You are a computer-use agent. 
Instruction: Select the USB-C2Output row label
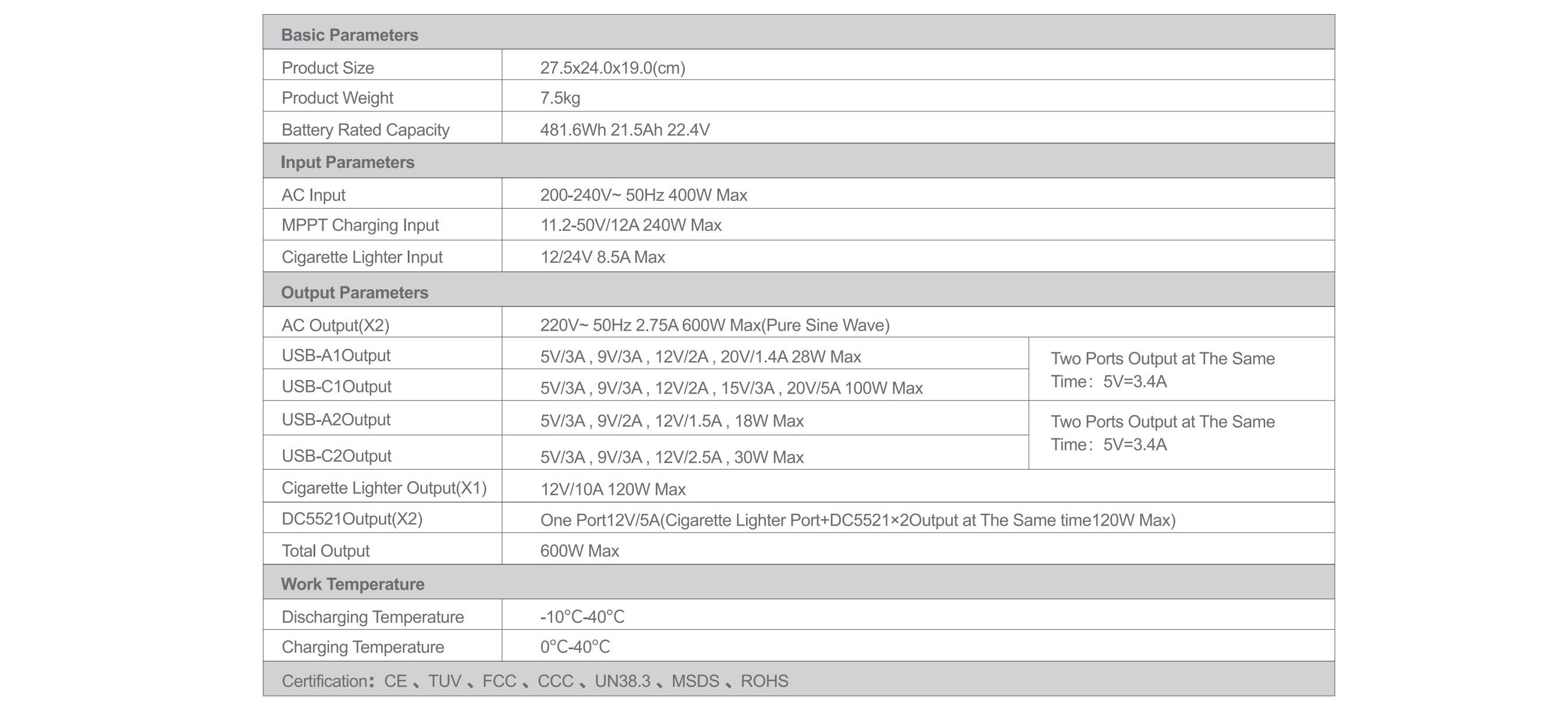pyautogui.click(x=336, y=455)
